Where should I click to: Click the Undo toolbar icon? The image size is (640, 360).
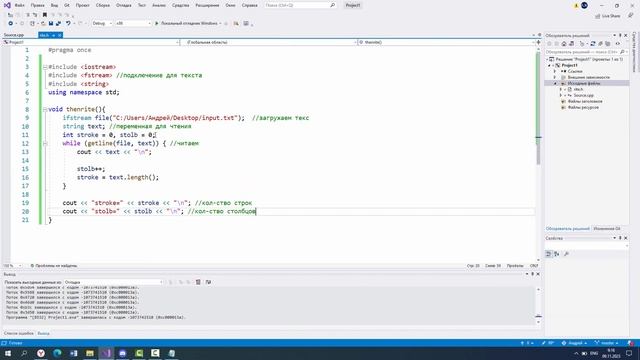68,23
